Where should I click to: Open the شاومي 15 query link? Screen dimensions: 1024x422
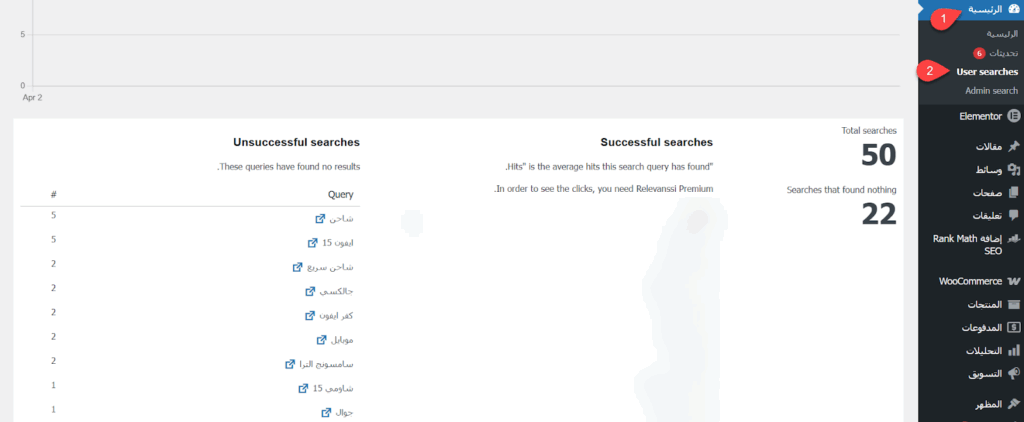click(x=333, y=388)
